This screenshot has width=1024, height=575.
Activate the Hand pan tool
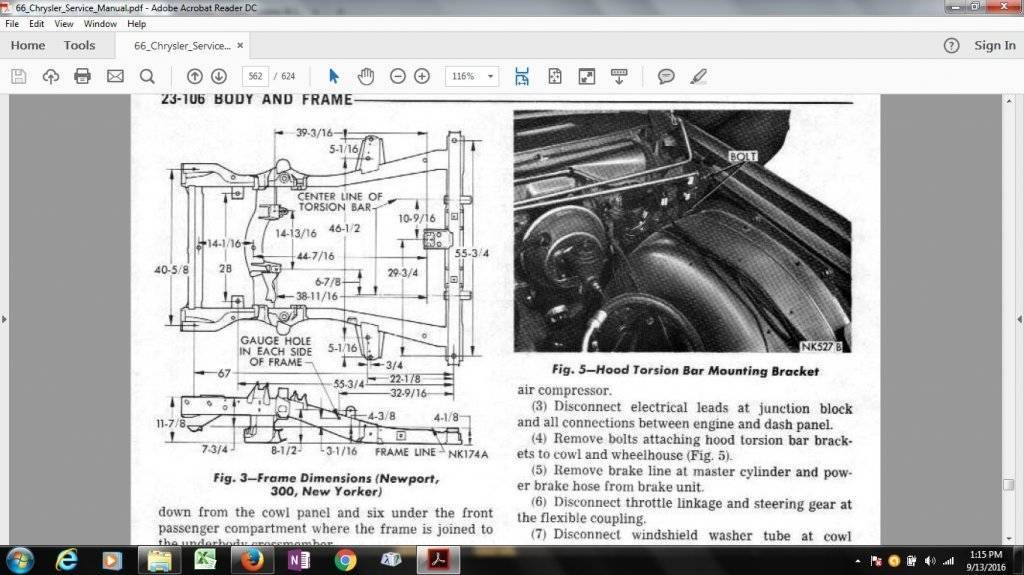coord(366,76)
